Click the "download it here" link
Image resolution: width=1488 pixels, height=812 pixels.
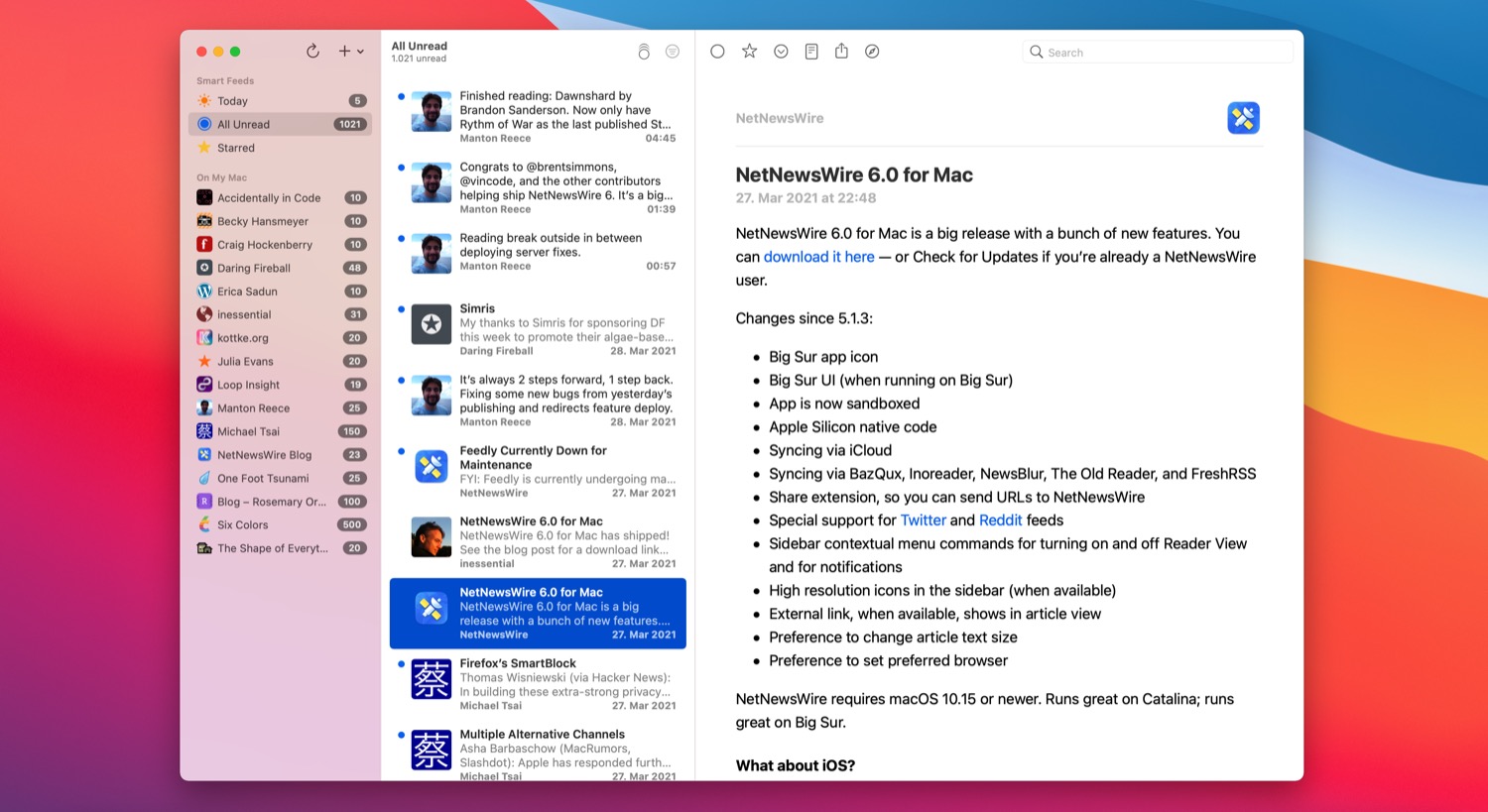[818, 257]
